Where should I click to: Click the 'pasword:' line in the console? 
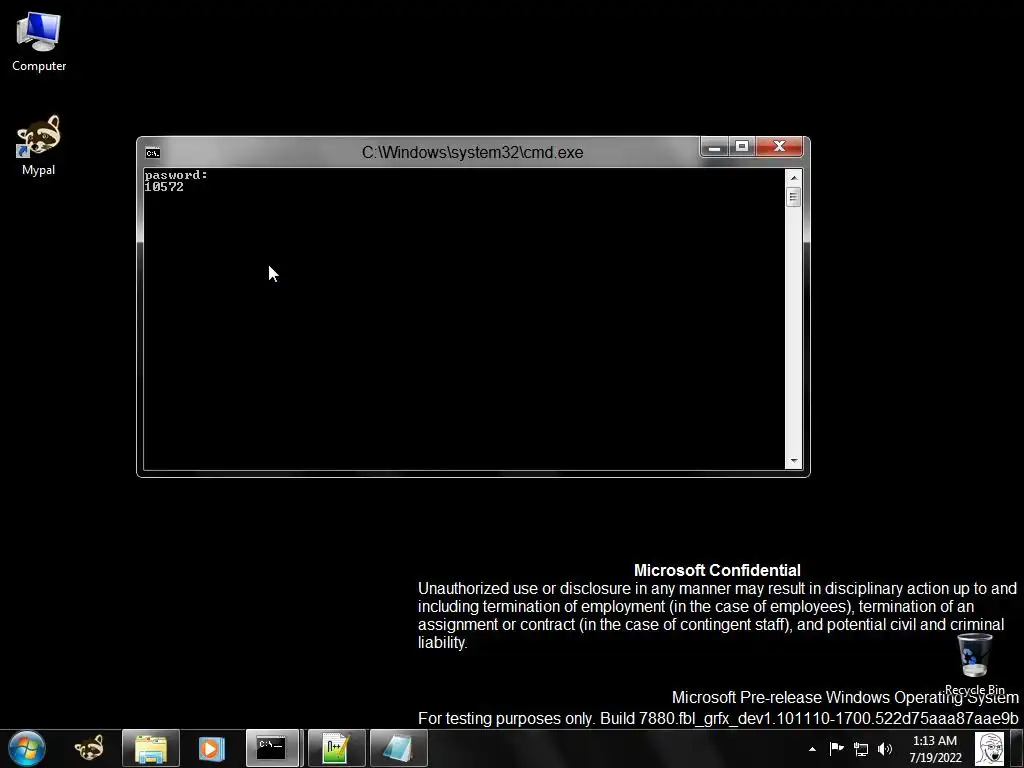pos(176,175)
